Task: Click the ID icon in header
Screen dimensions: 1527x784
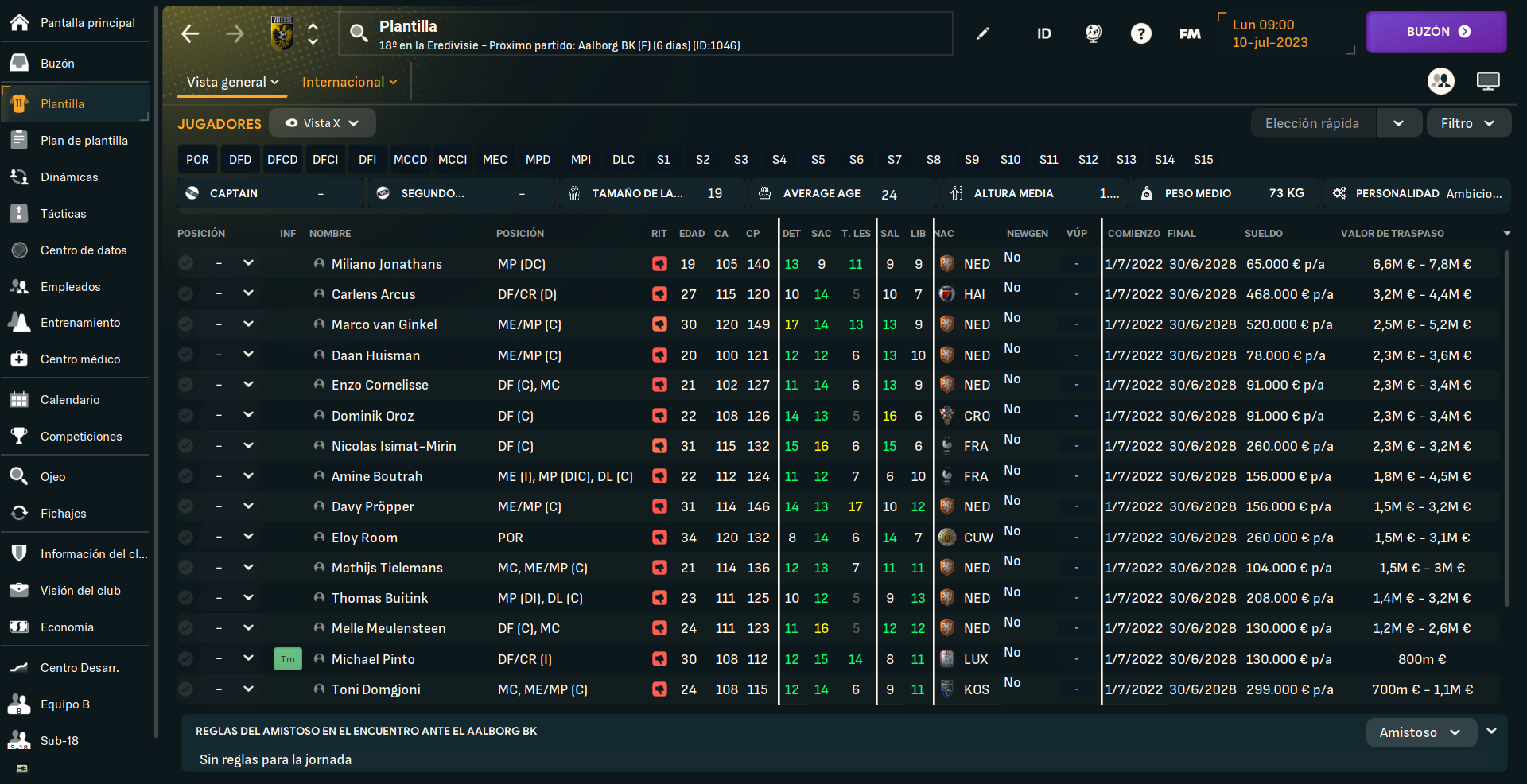Action: click(x=1044, y=33)
